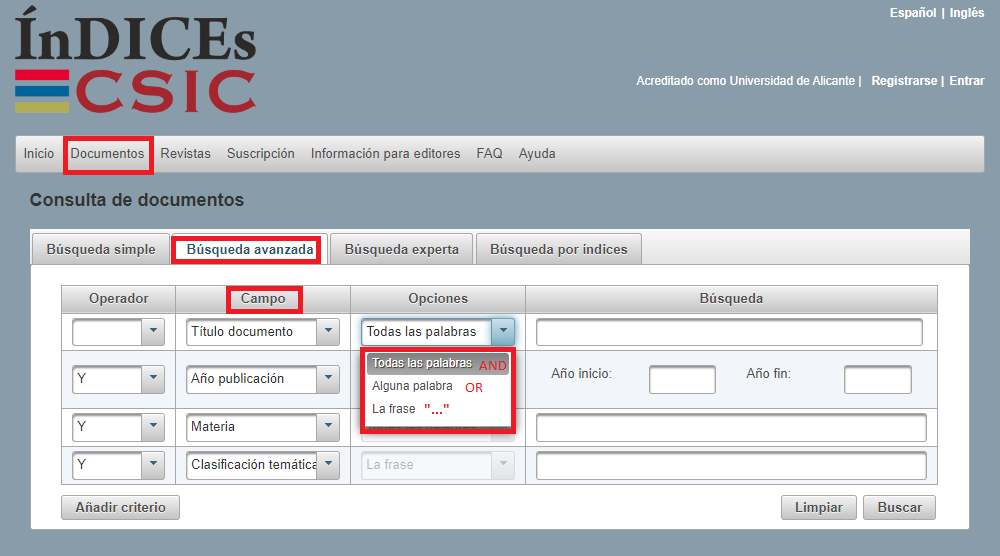This screenshot has height=556, width=1000.
Task: Click the Añadir criterio button
Action: tap(121, 508)
